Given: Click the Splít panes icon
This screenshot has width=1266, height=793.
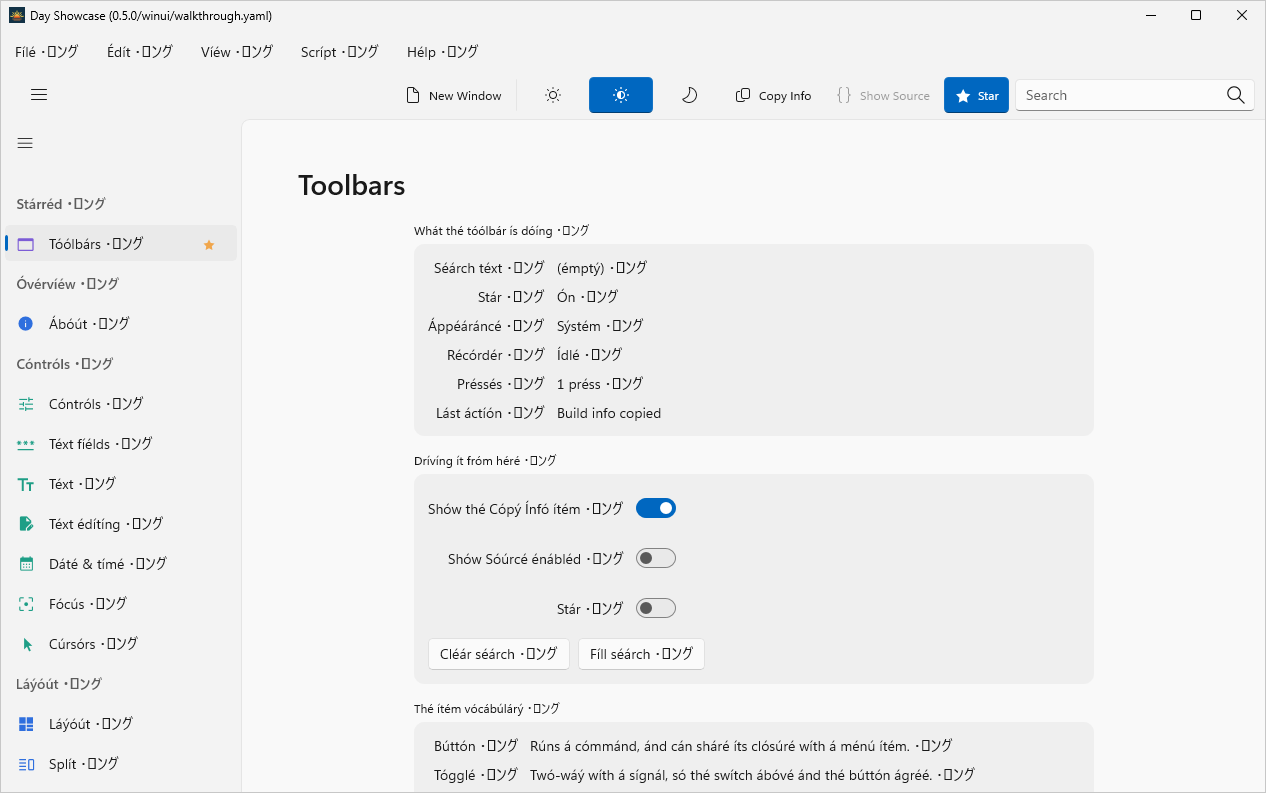Looking at the screenshot, I should tap(26, 764).
